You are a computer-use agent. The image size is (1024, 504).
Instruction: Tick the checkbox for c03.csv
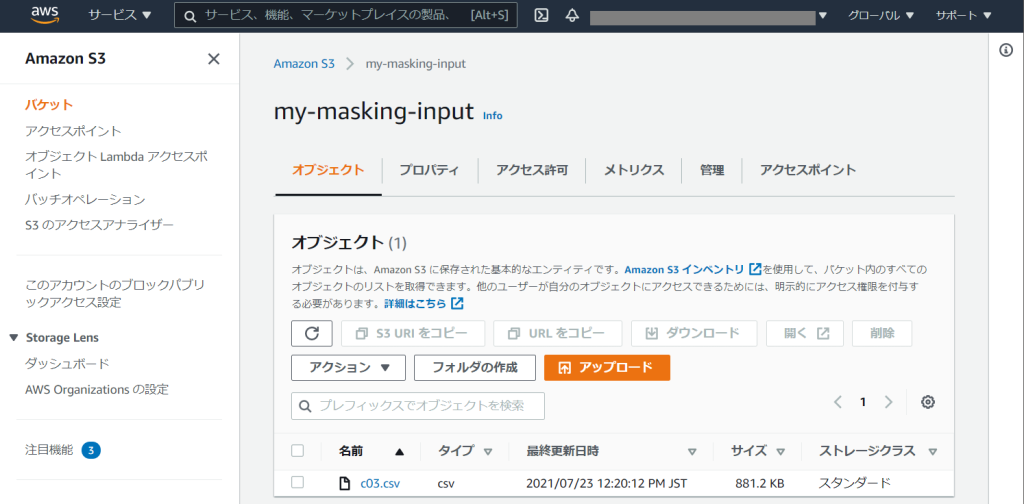click(x=298, y=482)
